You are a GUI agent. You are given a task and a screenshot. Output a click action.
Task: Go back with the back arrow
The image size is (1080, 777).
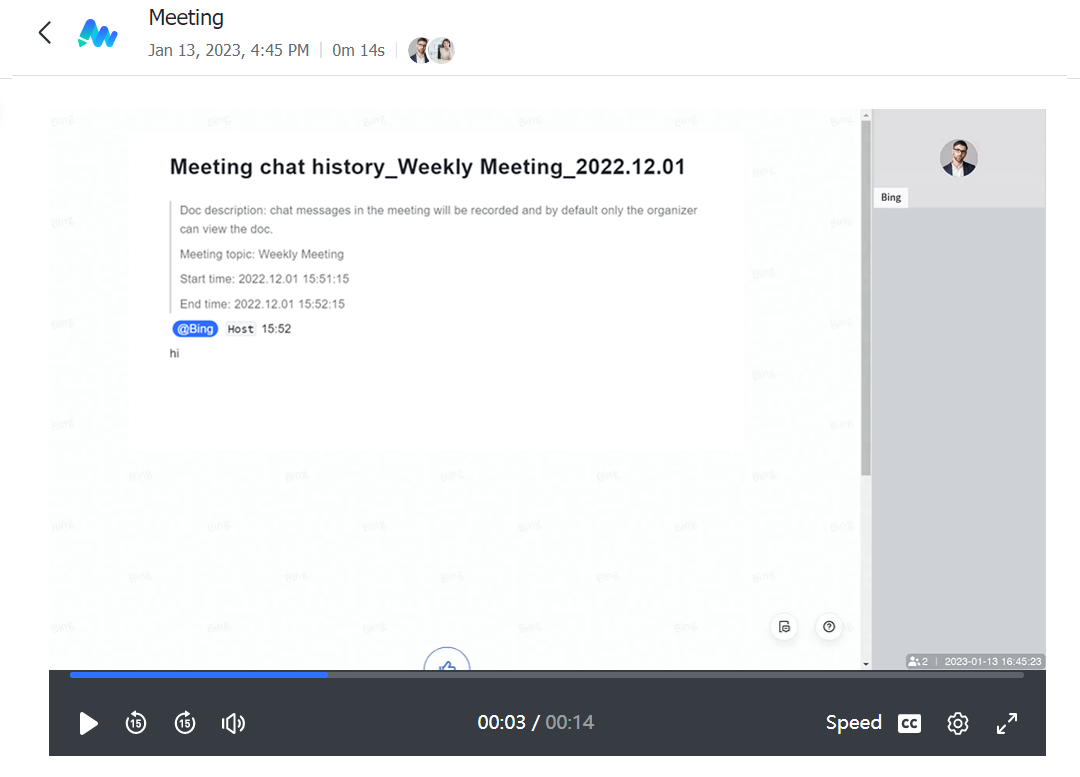(44, 33)
